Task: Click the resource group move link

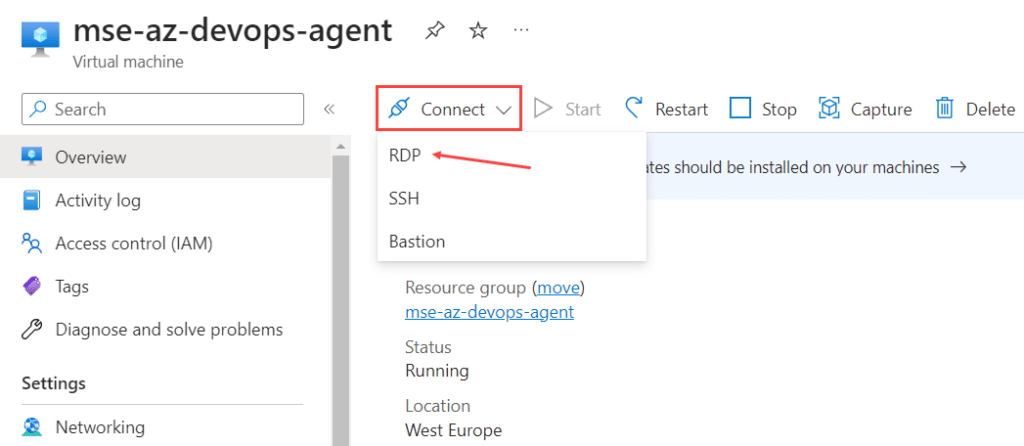Action: coord(558,287)
